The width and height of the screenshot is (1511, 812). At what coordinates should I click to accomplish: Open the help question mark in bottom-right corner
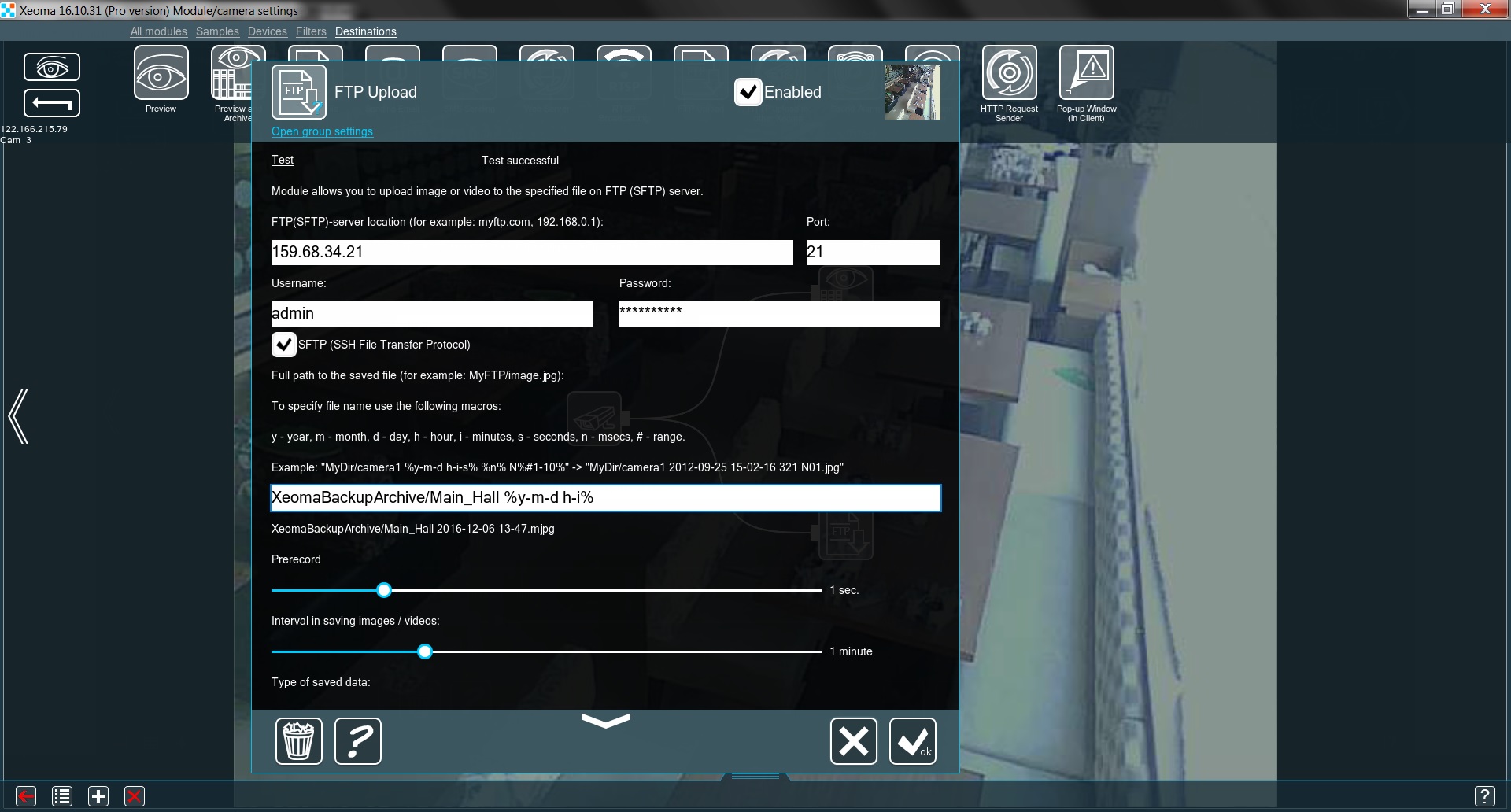coord(1484,796)
